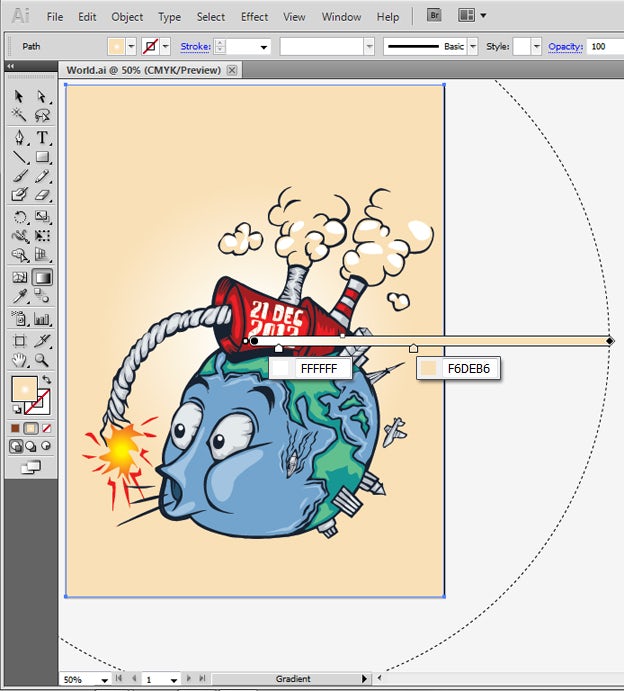Screen dimensions: 624x691
Task: Pick the Hand tool
Action: click(20, 359)
